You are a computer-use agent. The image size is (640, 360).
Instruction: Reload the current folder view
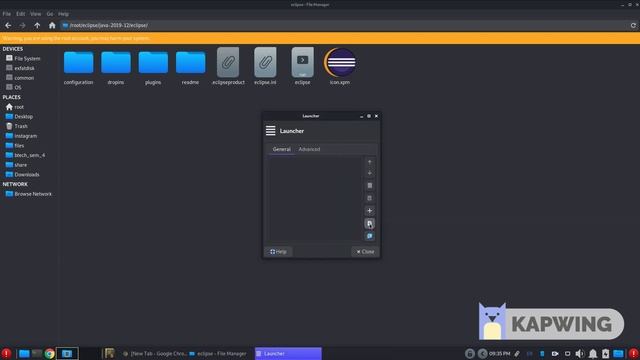(633, 25)
